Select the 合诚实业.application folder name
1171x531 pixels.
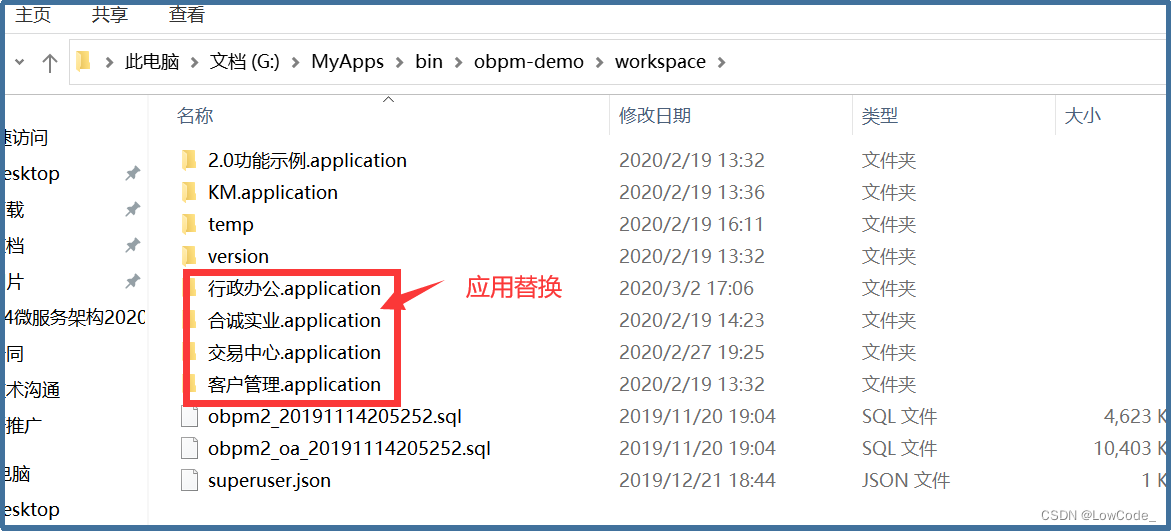[x=294, y=320]
